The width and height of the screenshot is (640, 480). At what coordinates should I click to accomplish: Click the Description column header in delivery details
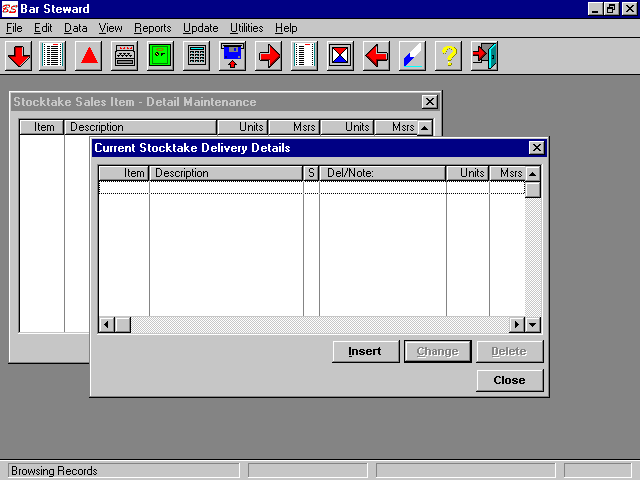(x=225, y=173)
